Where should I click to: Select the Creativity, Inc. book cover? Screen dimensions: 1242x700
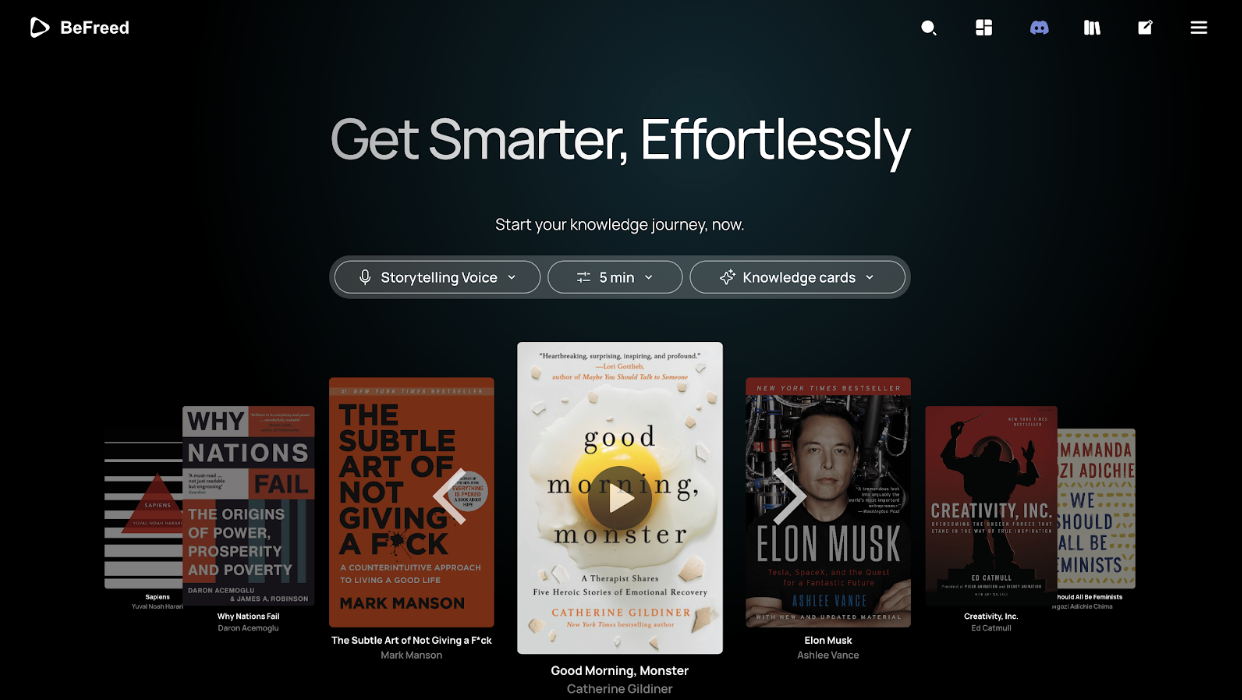point(991,505)
